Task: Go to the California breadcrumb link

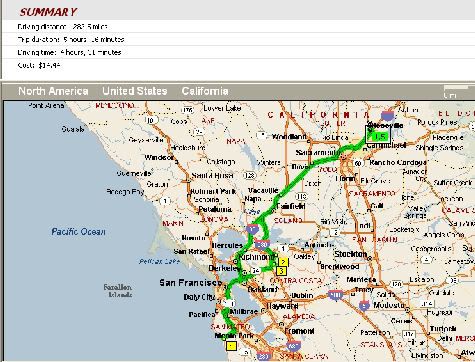Action: click(205, 91)
